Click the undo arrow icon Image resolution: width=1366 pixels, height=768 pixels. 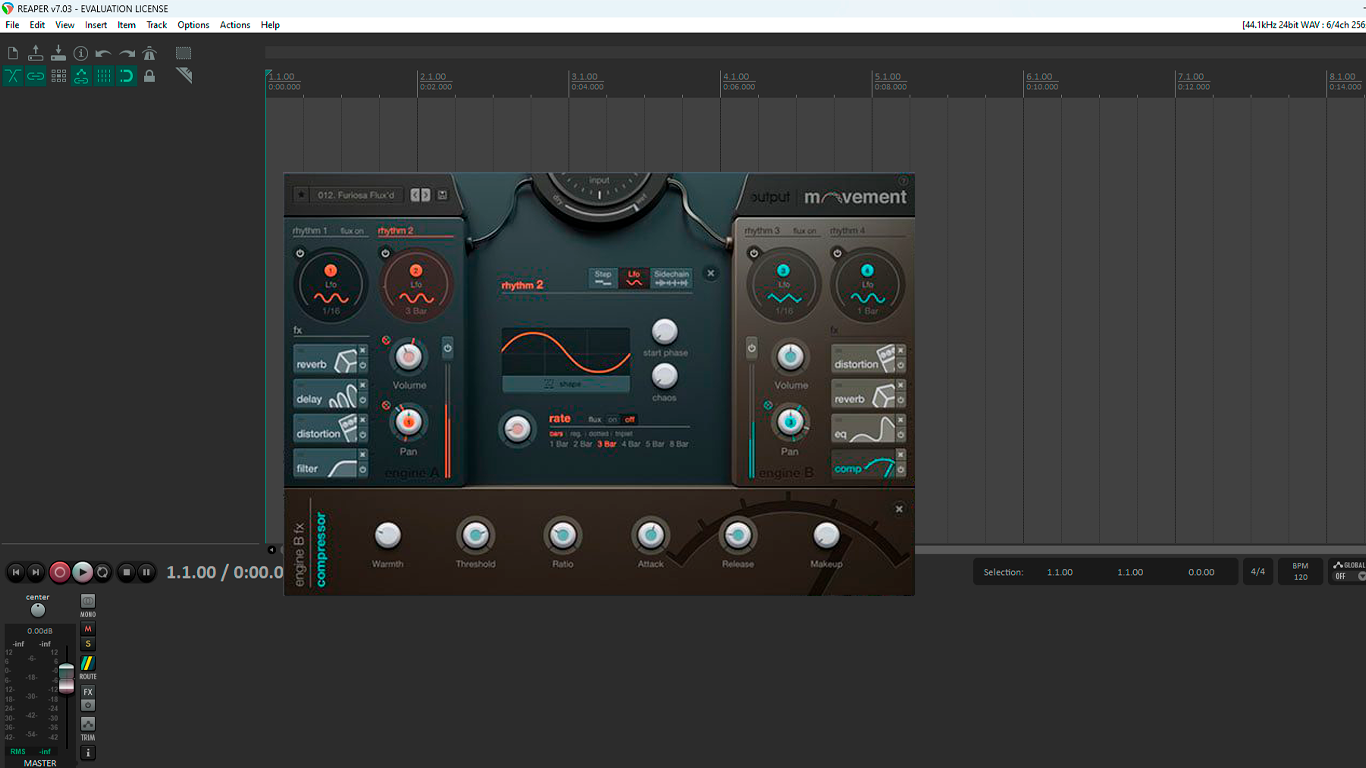tap(103, 53)
